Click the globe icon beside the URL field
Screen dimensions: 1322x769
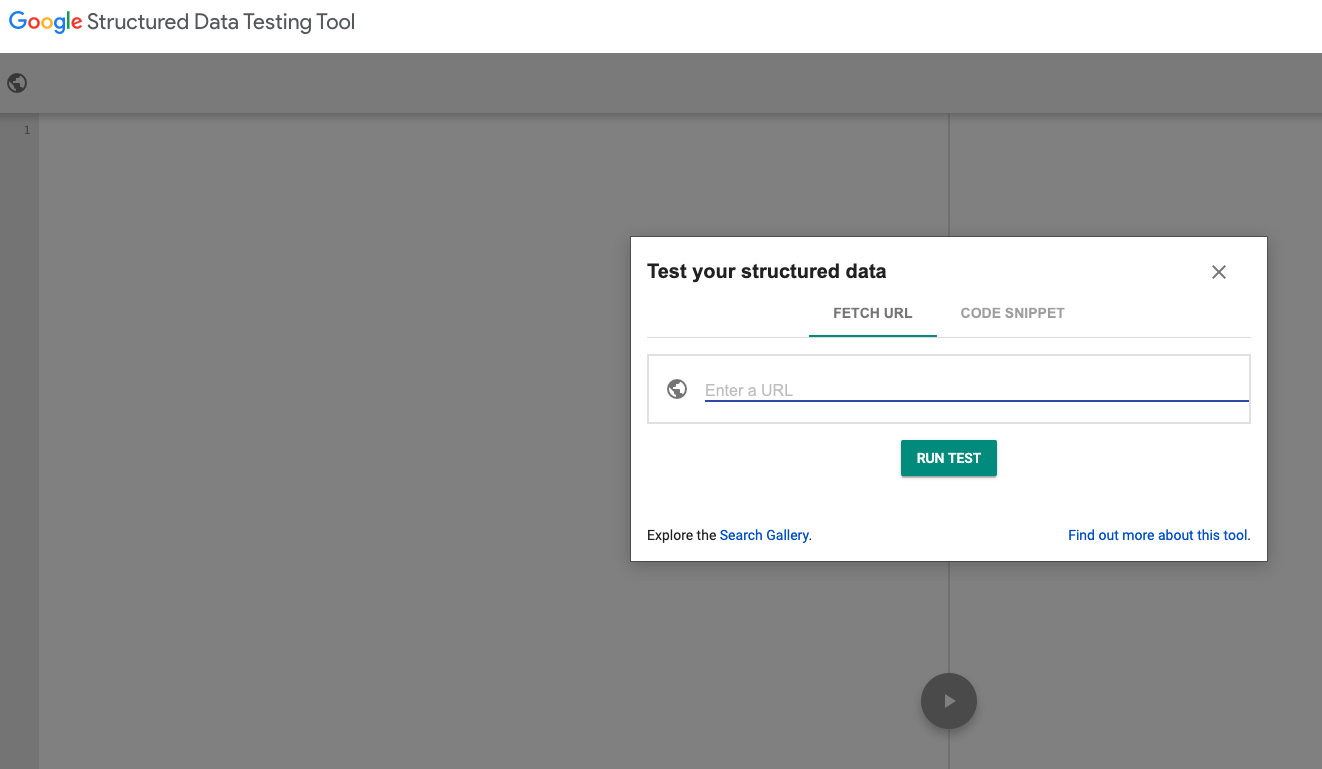point(677,389)
